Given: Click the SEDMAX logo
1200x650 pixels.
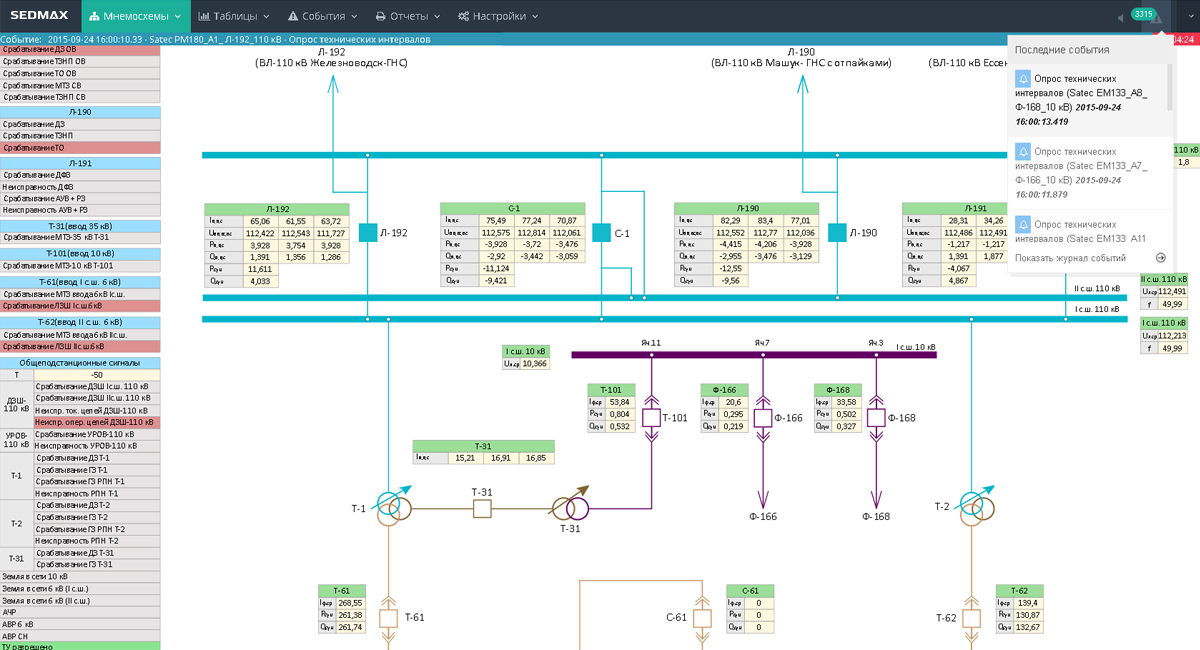Looking at the screenshot, I should [x=38, y=16].
